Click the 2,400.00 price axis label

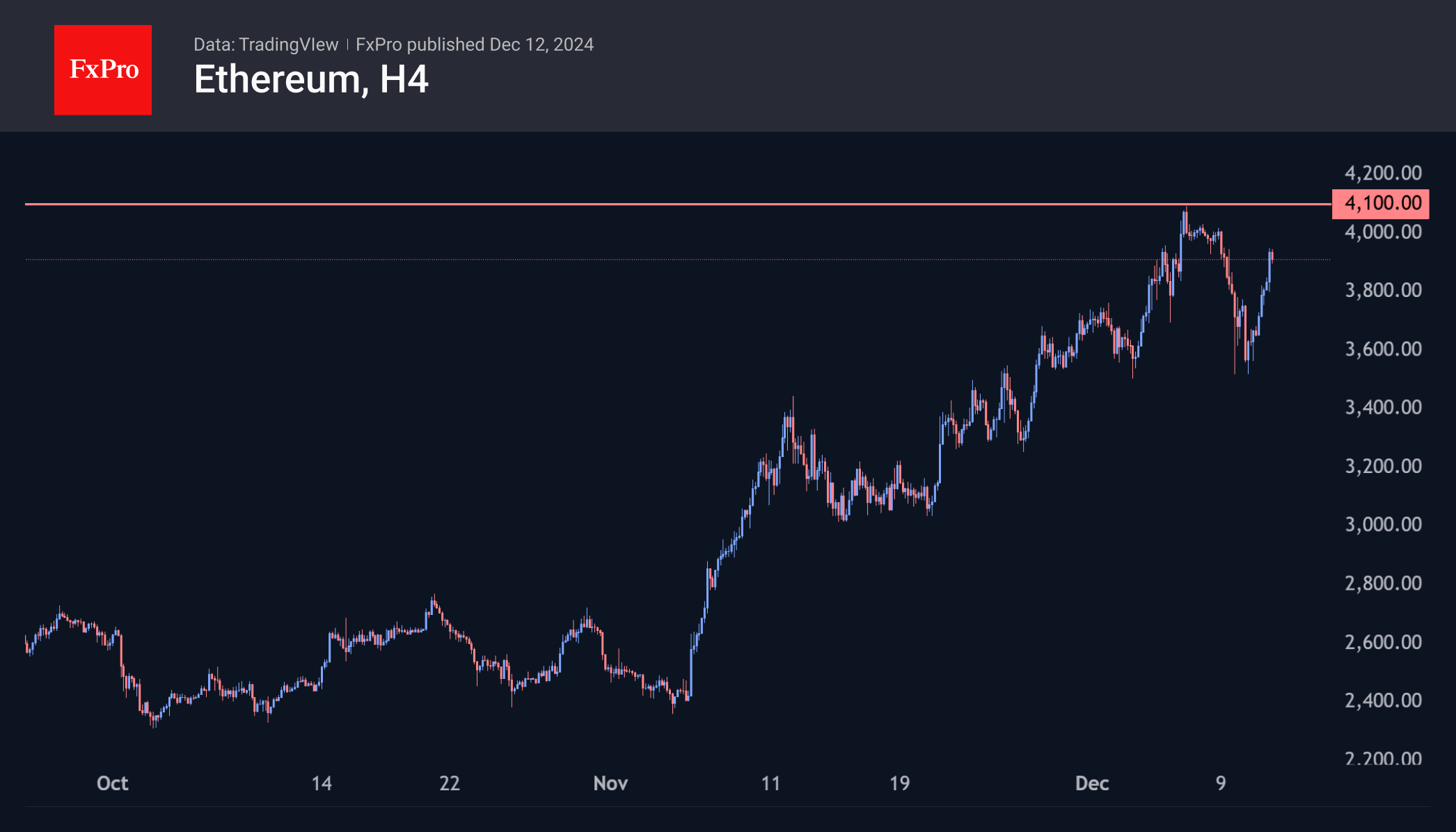(1383, 700)
